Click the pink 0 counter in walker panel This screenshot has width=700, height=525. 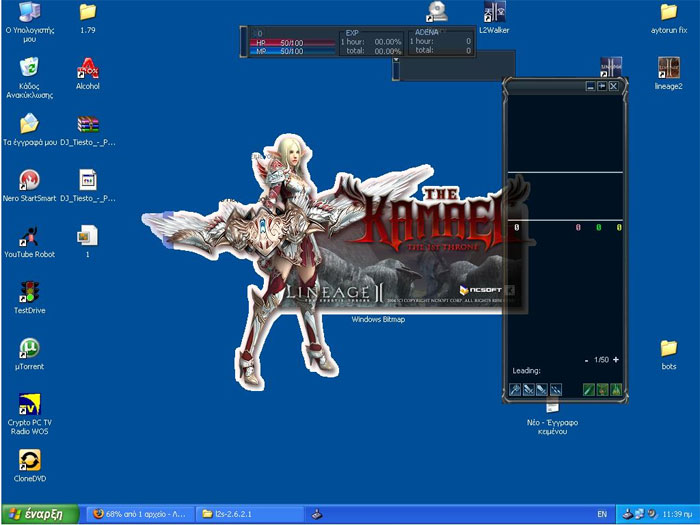click(x=578, y=228)
